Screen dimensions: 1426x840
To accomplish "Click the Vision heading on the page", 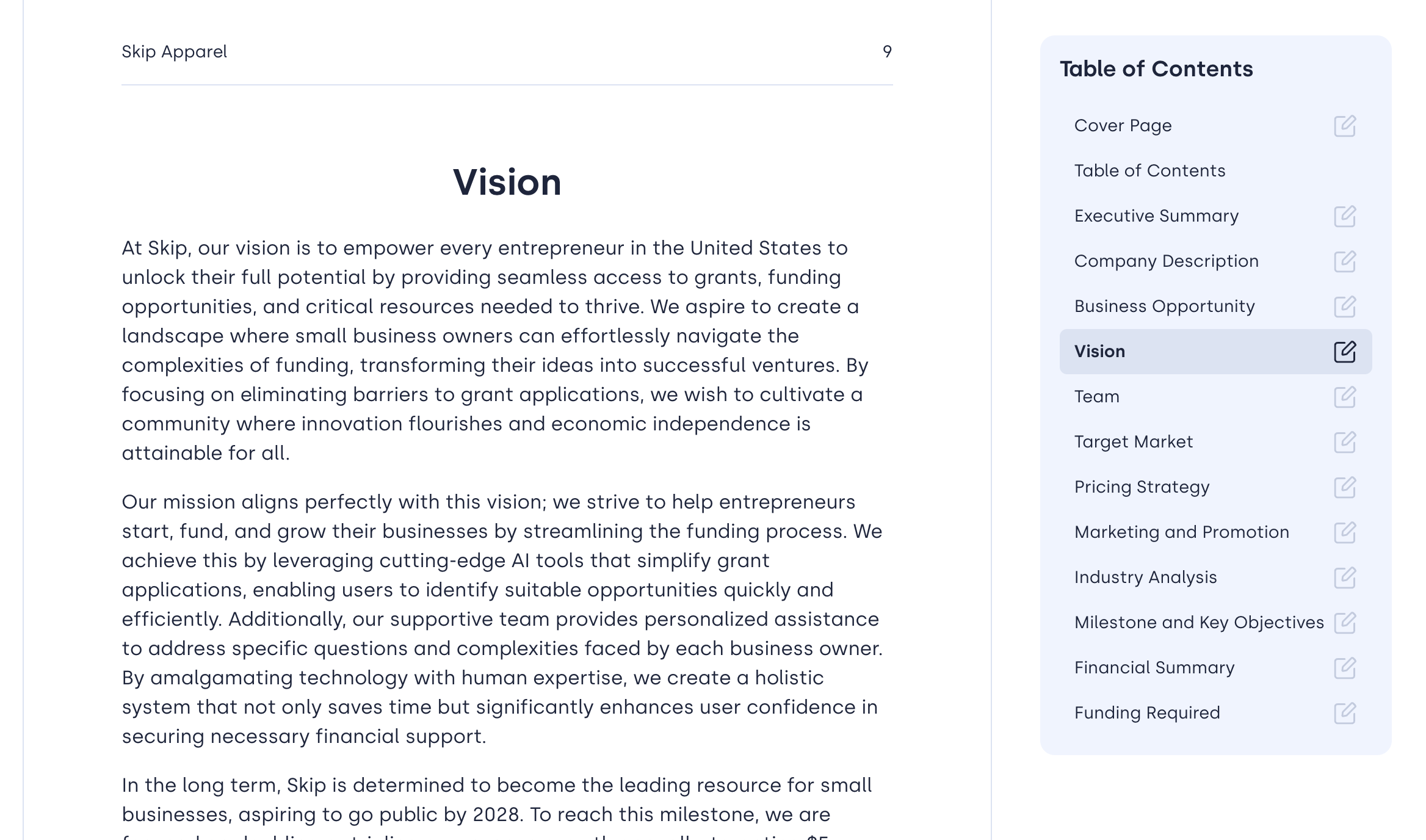I will point(507,182).
